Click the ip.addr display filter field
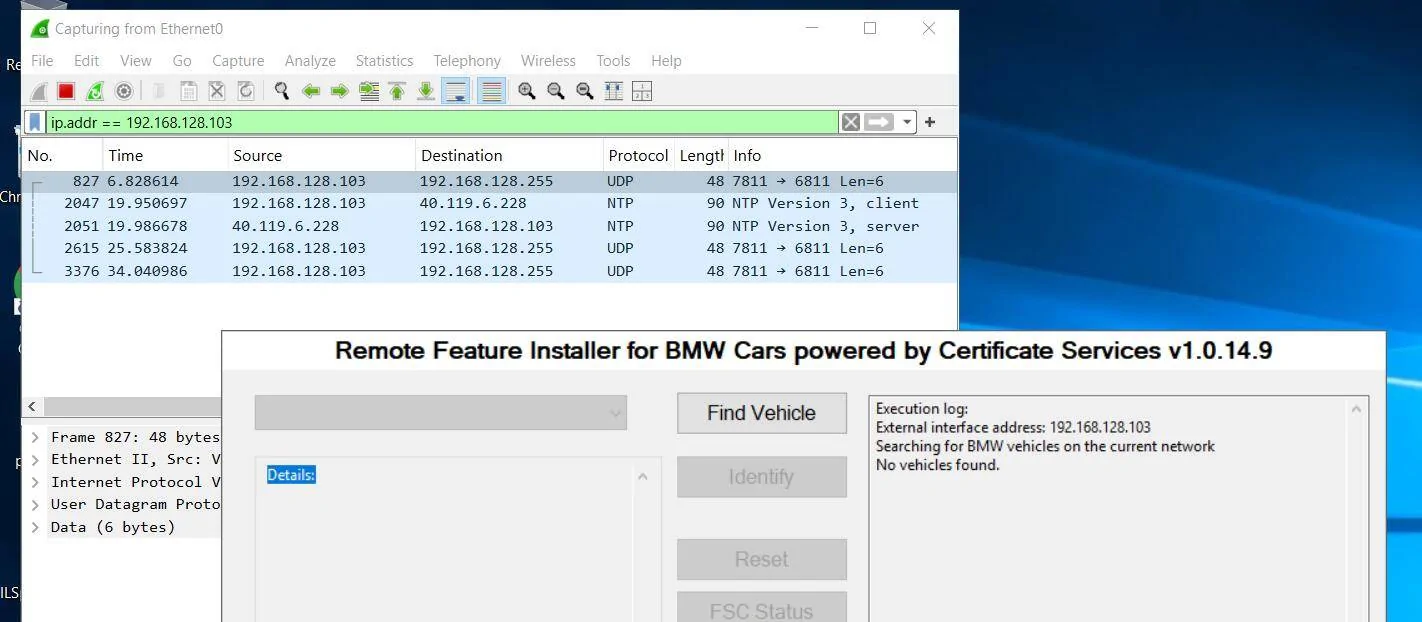The image size is (1422, 622). tap(441, 122)
